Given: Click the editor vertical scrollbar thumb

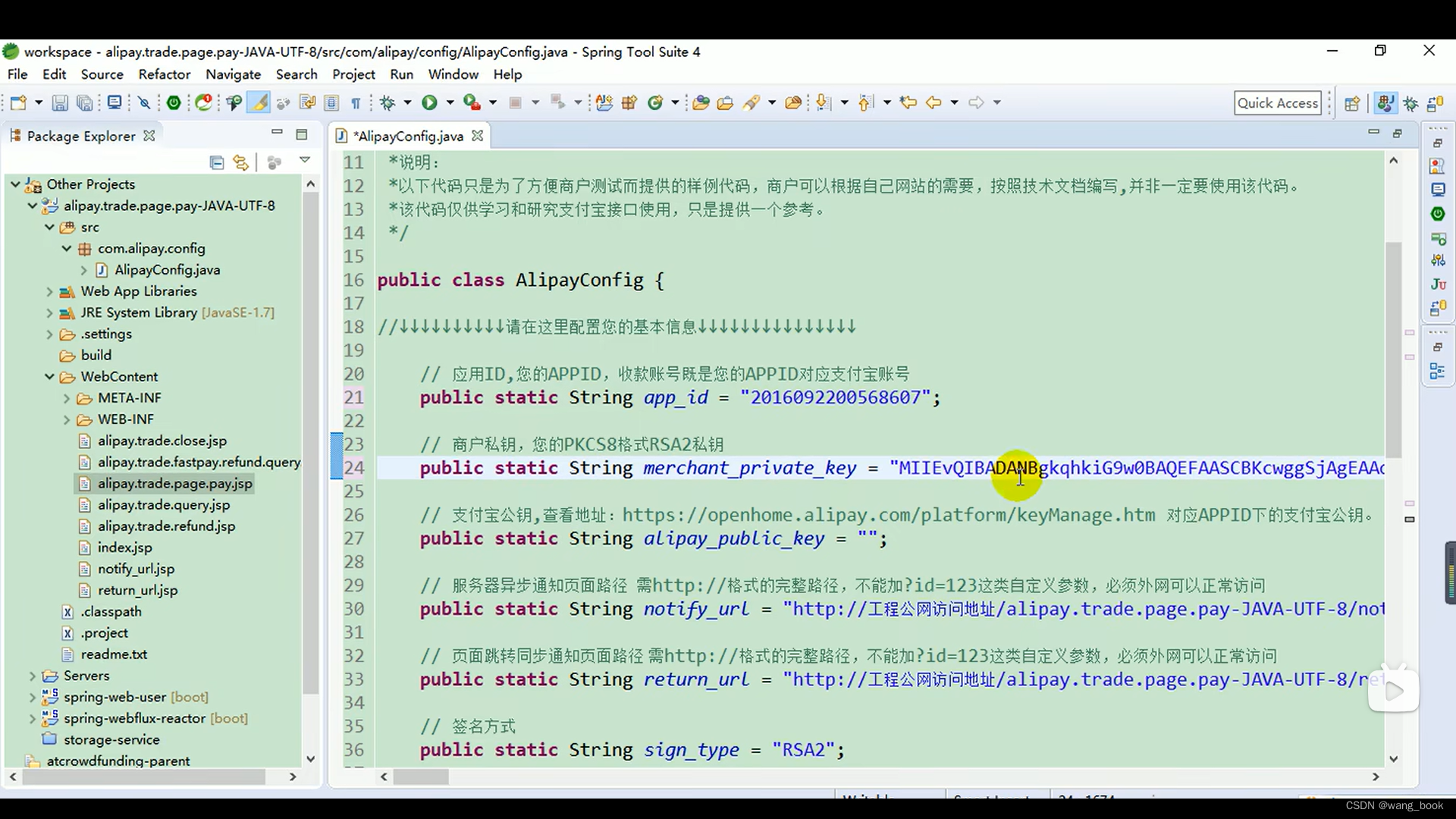Looking at the screenshot, I should click(1393, 349).
